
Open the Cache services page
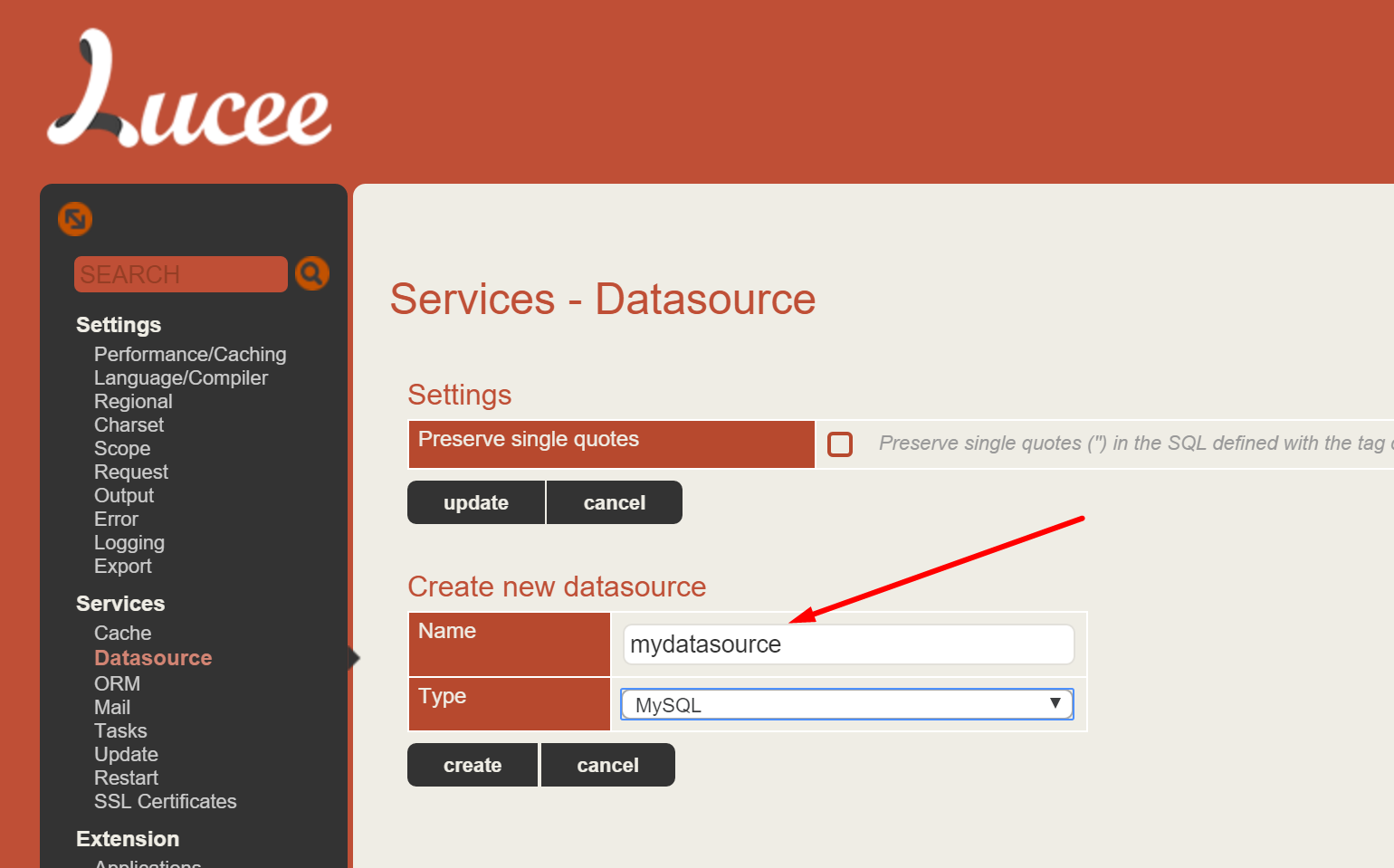pos(122,634)
